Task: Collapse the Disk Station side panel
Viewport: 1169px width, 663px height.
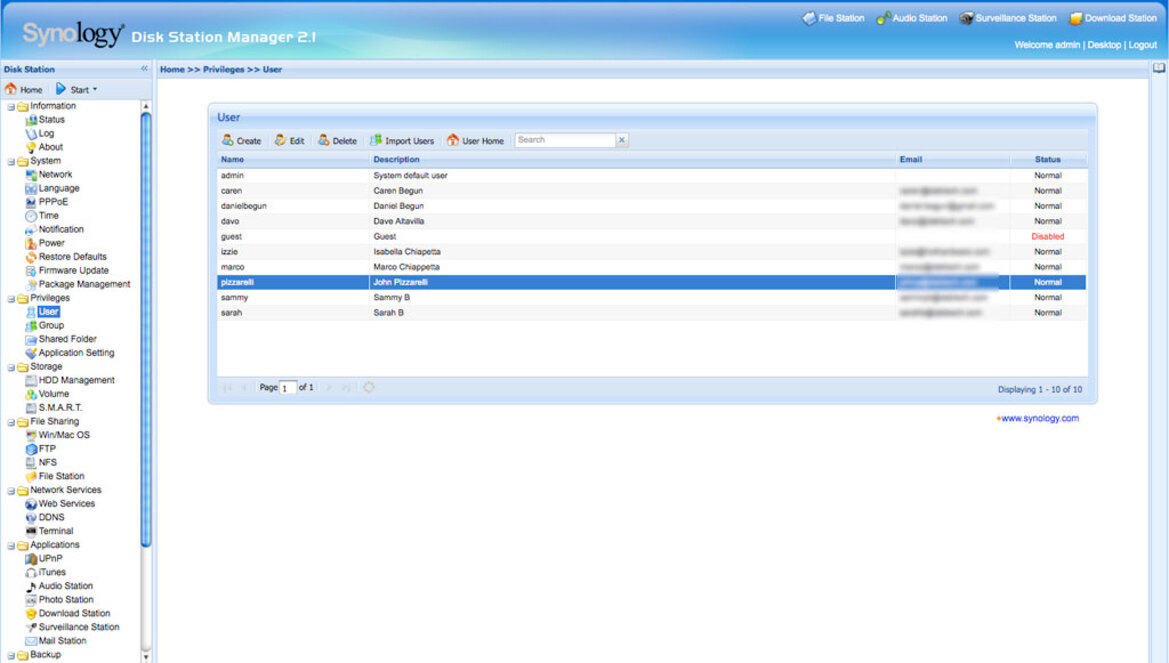Action: click(144, 69)
